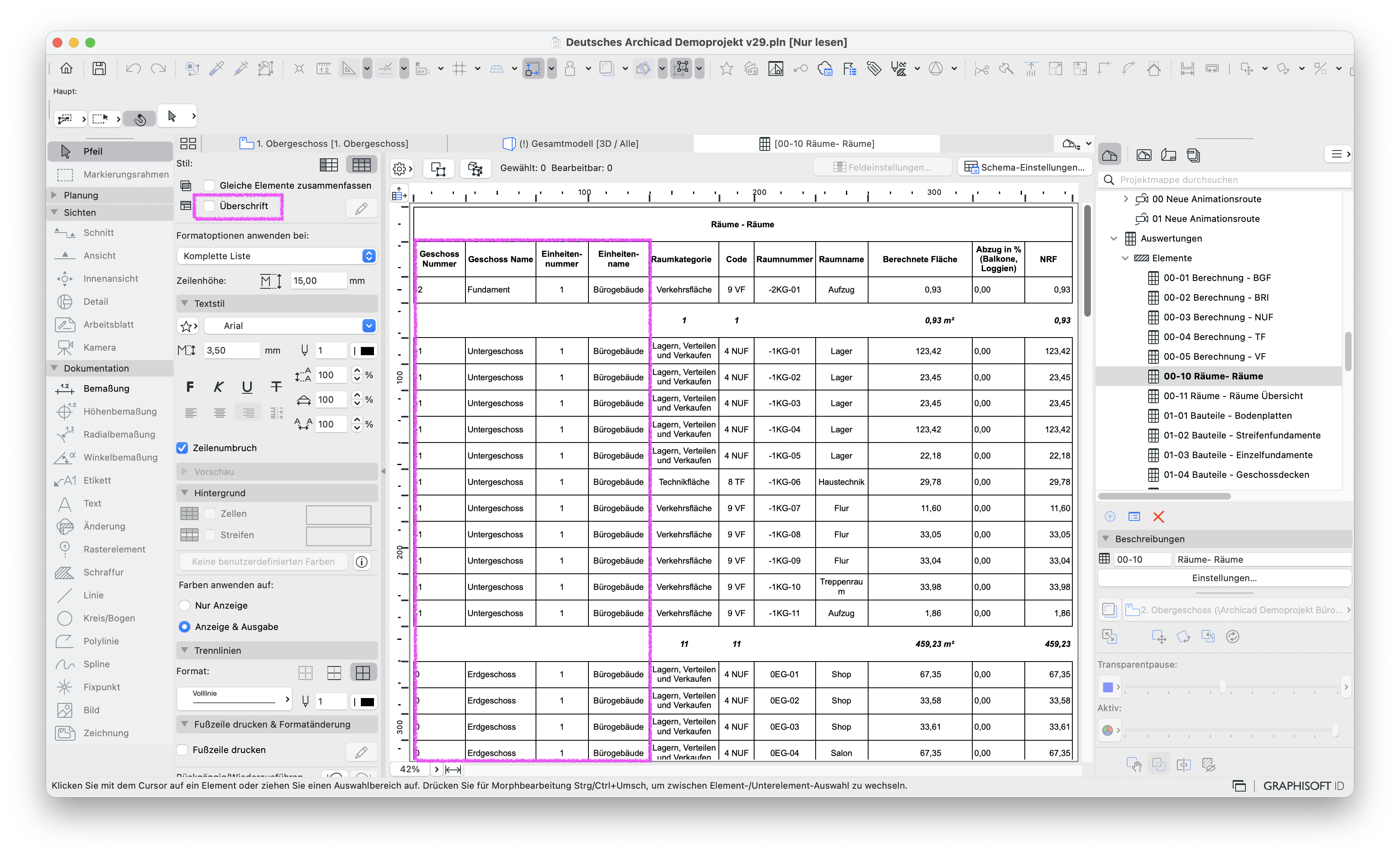Click the GRAPHISOFT ID link

[x=1303, y=786]
